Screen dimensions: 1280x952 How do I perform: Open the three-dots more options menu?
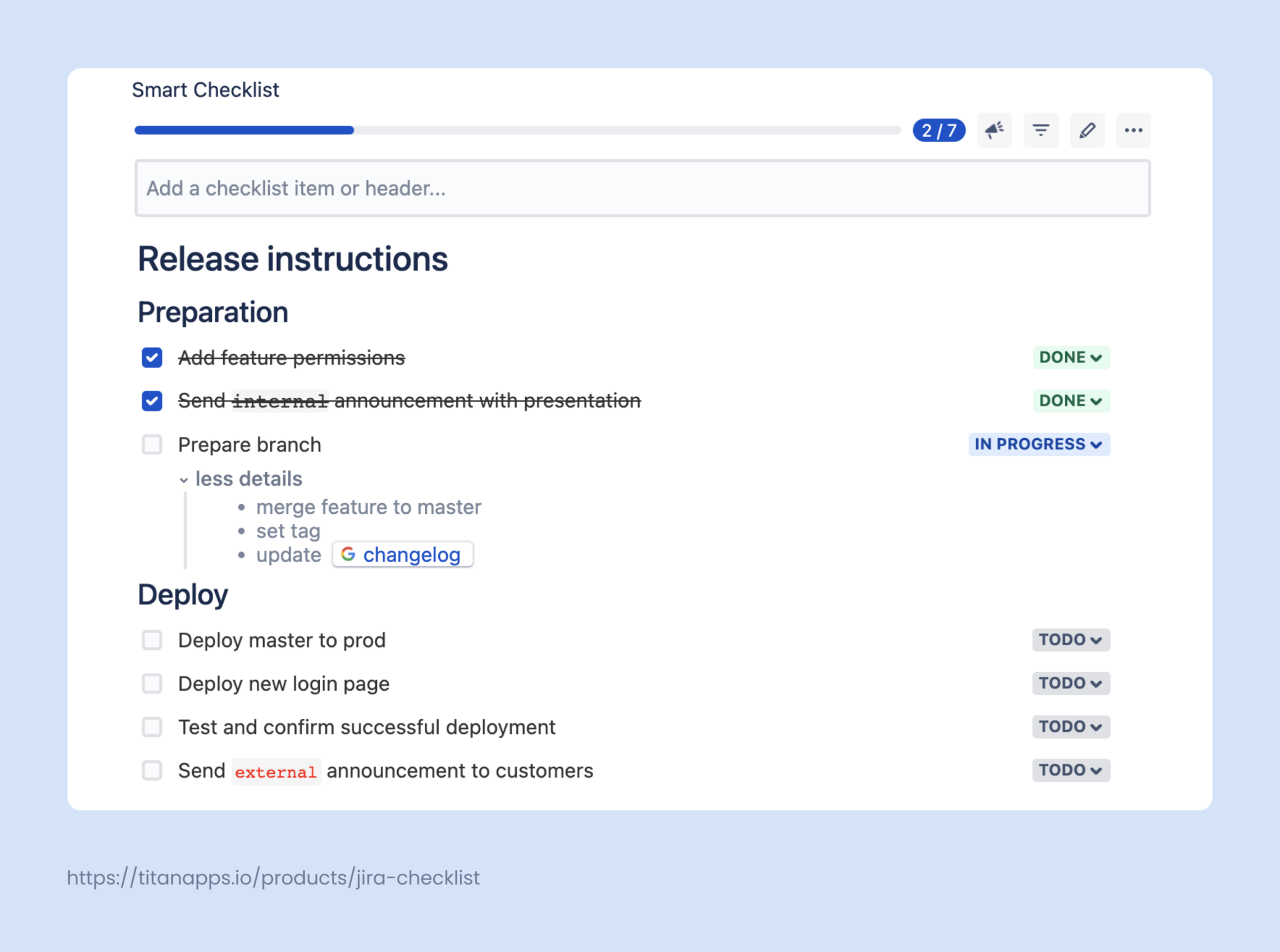pos(1133,130)
